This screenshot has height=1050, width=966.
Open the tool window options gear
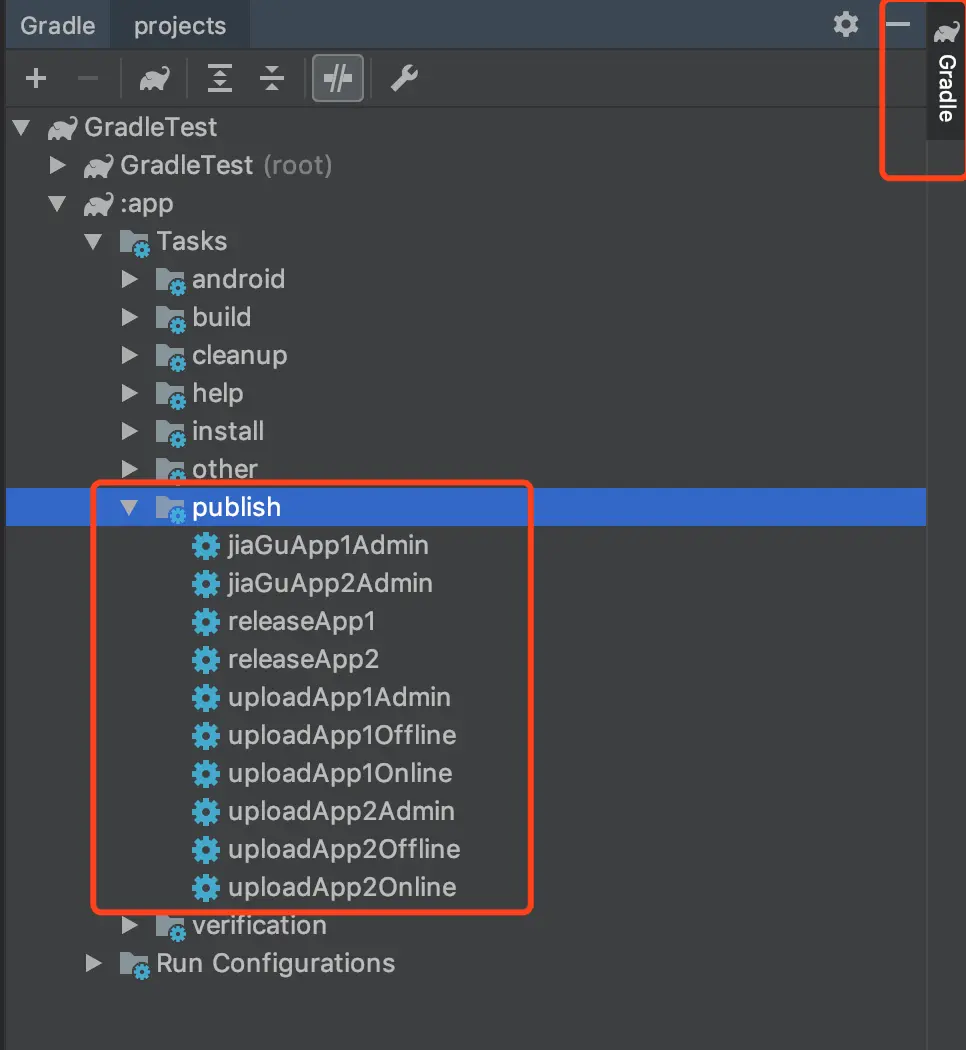[846, 24]
